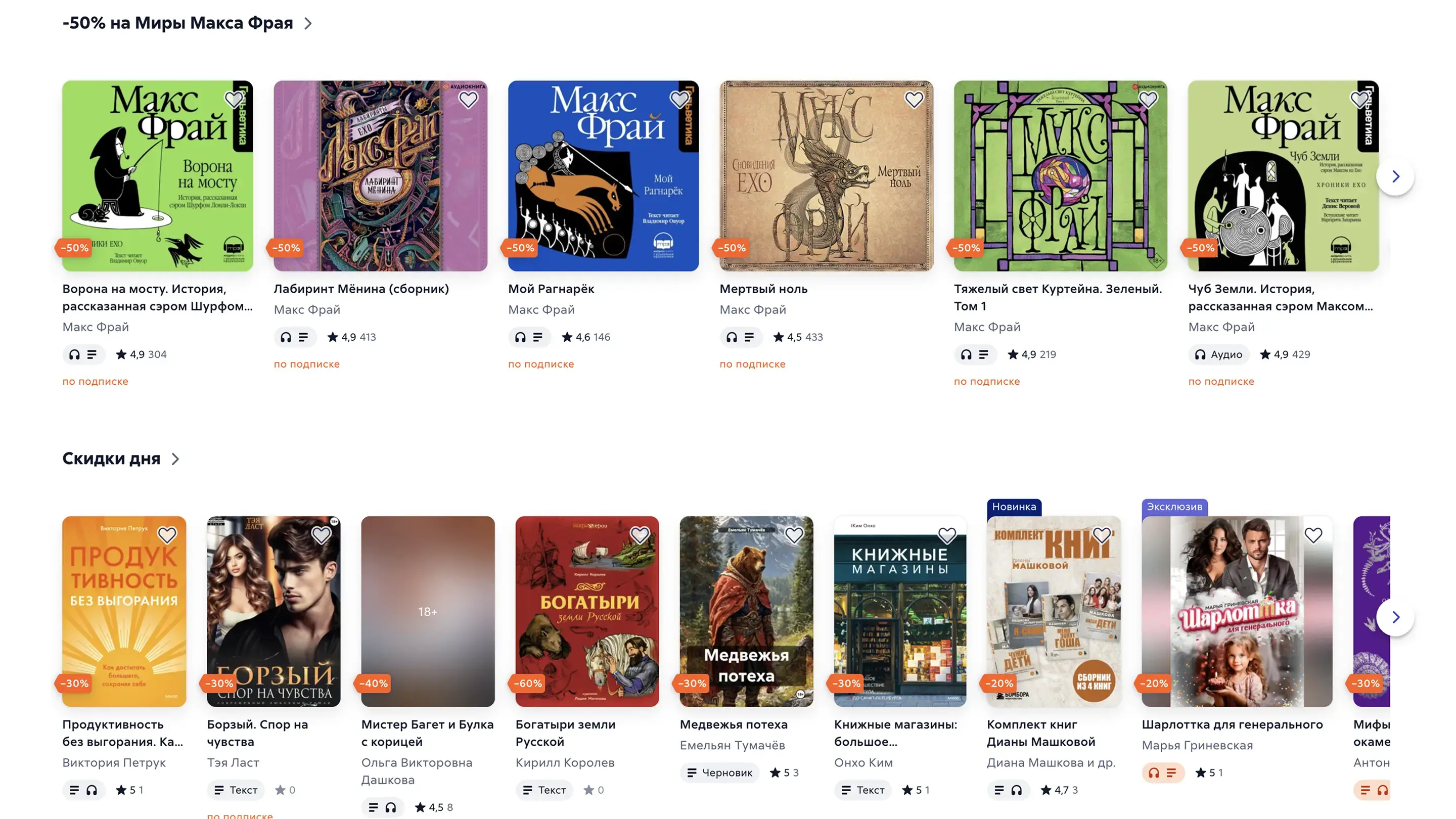
Task: Show next Макс Фрай books with carousel arrow
Action: pyautogui.click(x=1395, y=176)
